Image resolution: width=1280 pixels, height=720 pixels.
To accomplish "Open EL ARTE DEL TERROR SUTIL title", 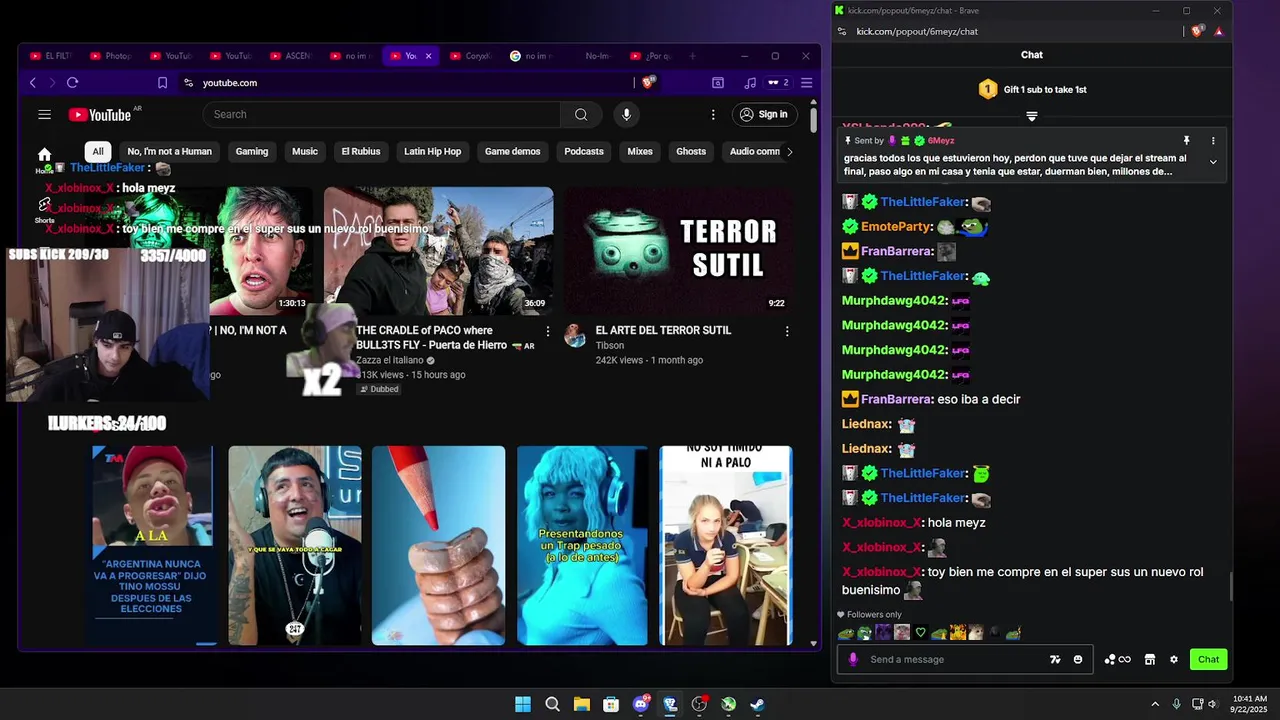I will coord(664,330).
